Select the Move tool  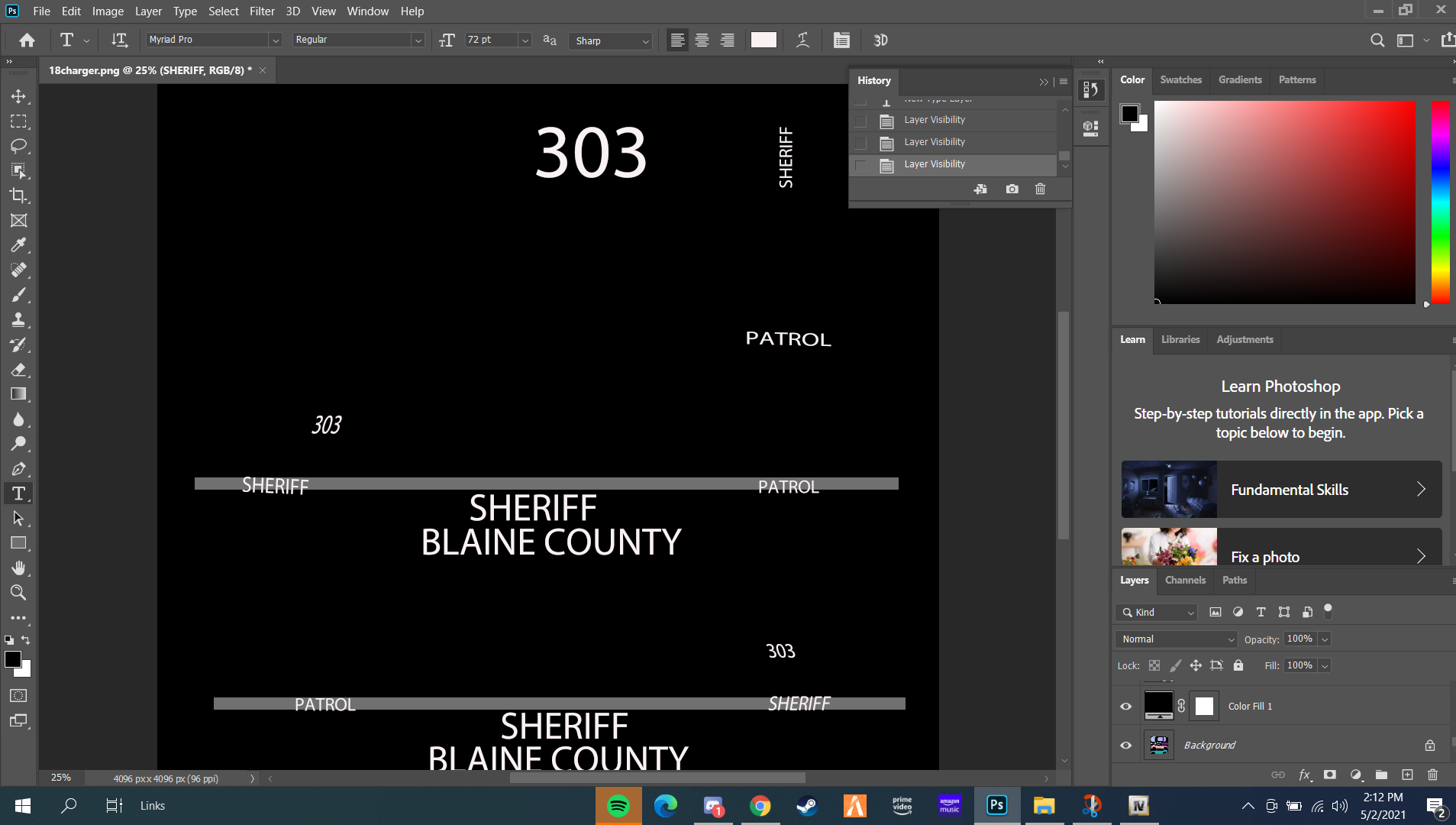[x=18, y=96]
